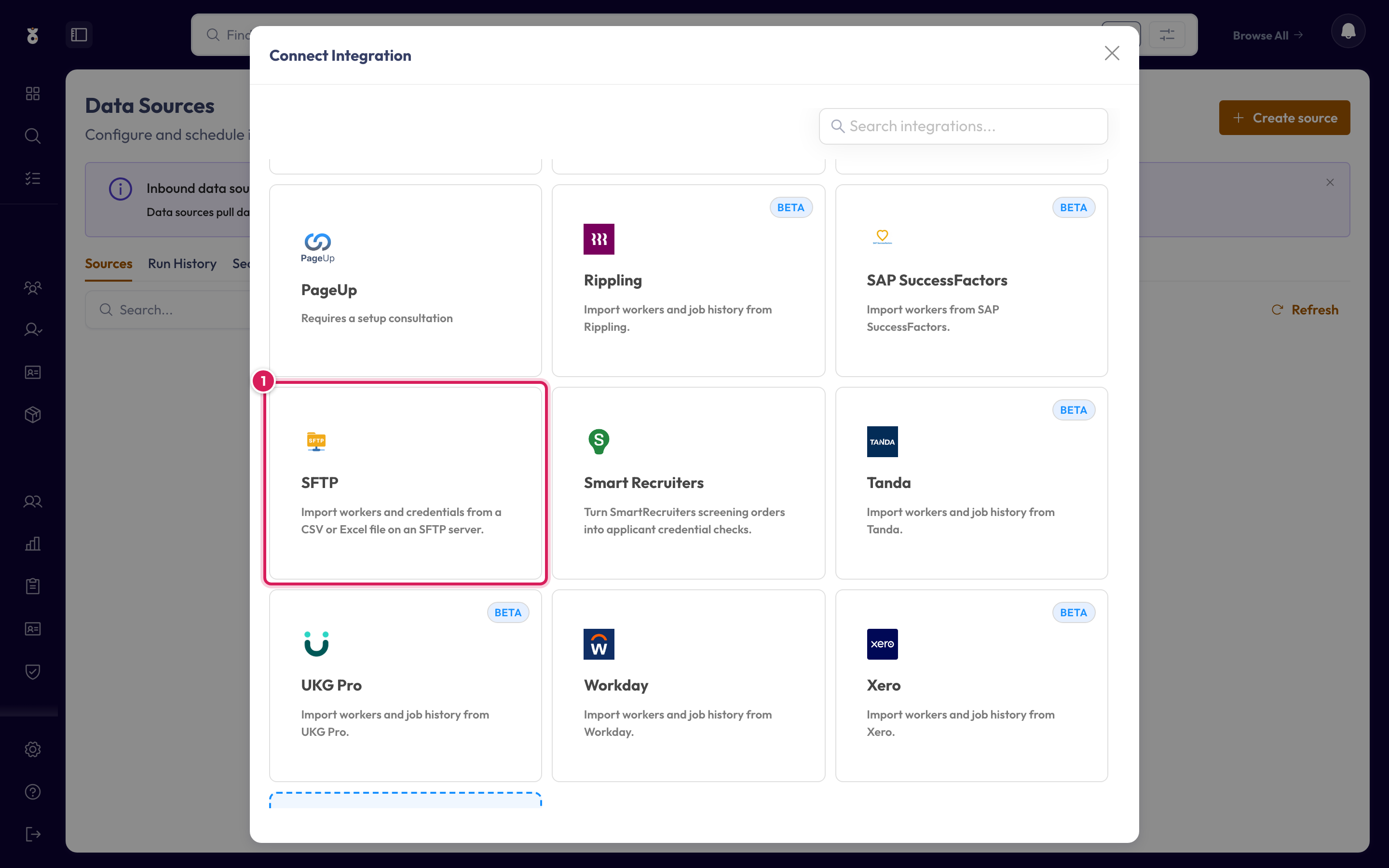Open the package box icon in sidebar
Viewport: 1389px width, 868px height.
click(33, 415)
